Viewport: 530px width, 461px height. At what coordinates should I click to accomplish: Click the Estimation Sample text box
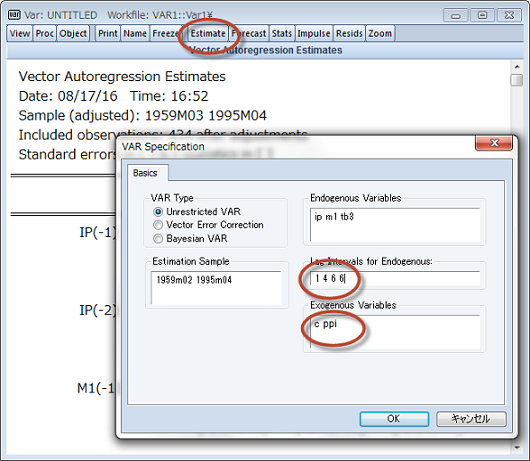coord(216,288)
